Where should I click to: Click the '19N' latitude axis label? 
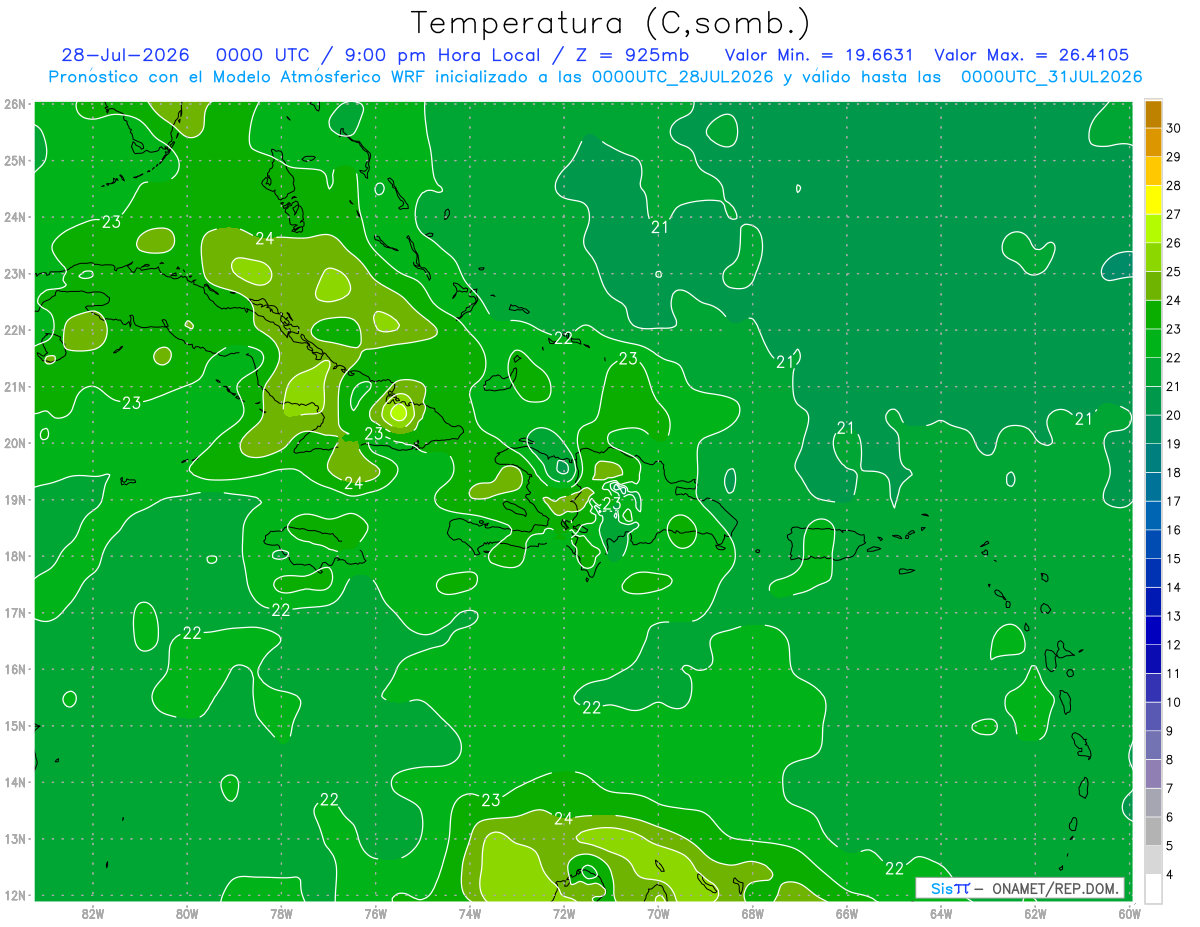(14, 500)
